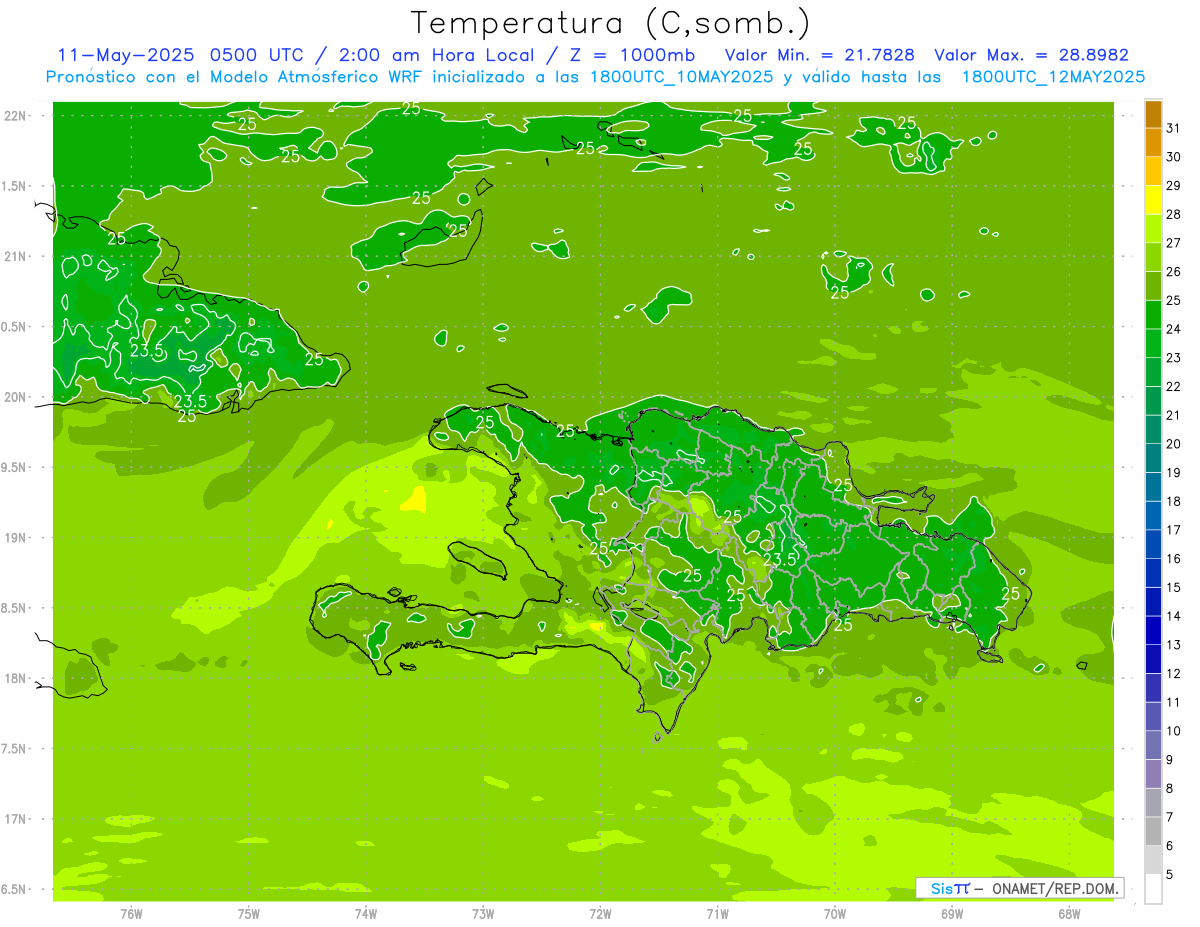Click the "7.5N" latitude axis label
This screenshot has width=1200, height=927.
coord(15,748)
